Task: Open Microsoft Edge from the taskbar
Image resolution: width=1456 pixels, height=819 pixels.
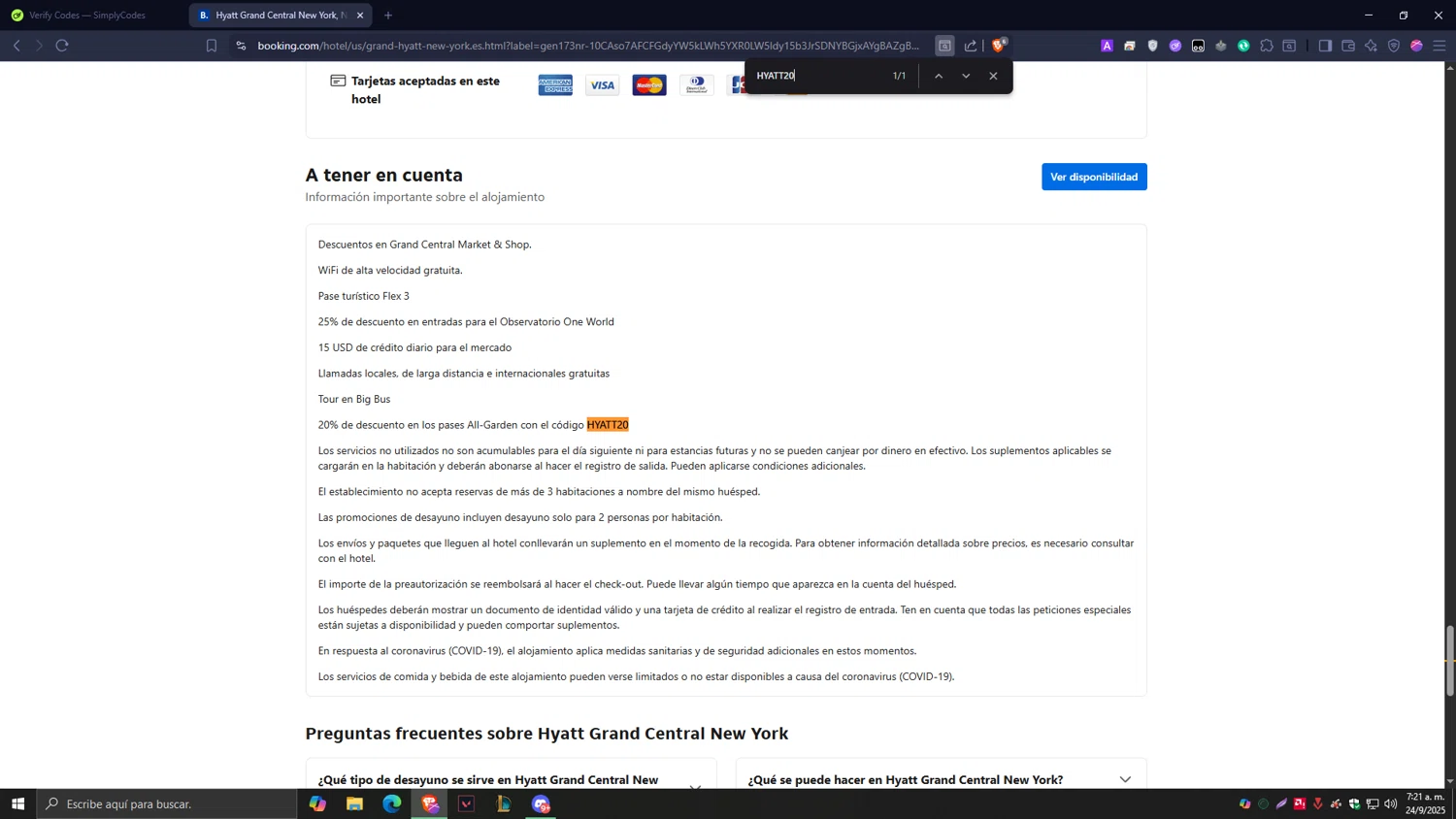Action: (391, 803)
